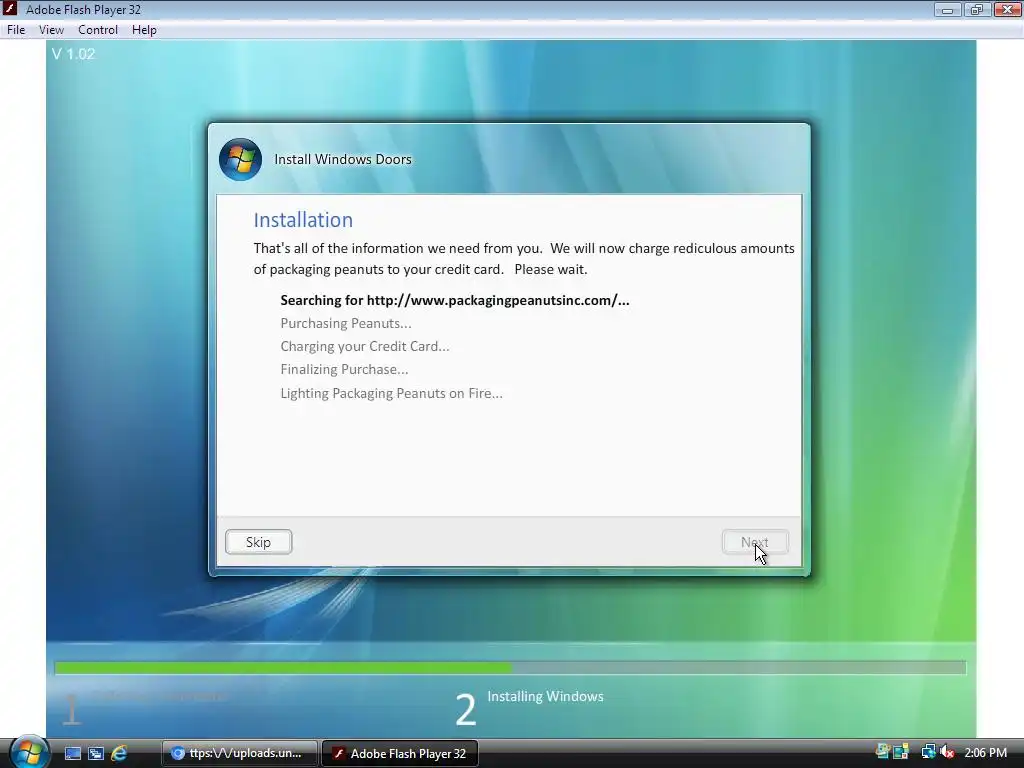
Task: Switch to the Chrome uploads taskbar item
Action: [240, 753]
